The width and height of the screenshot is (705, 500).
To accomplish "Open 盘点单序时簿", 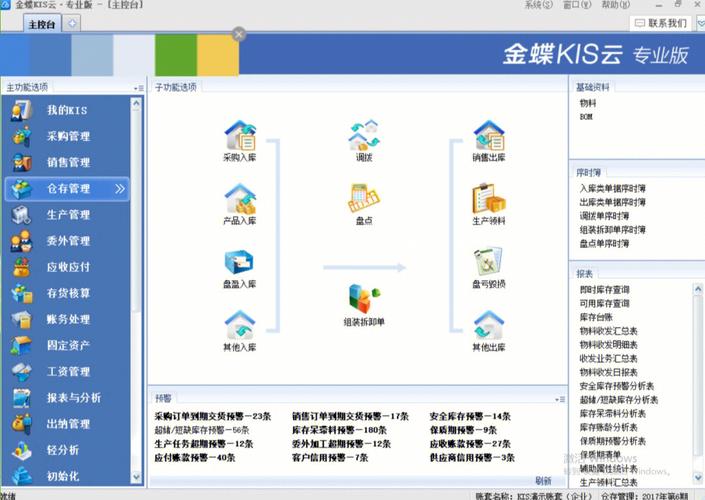I will [x=604, y=244].
